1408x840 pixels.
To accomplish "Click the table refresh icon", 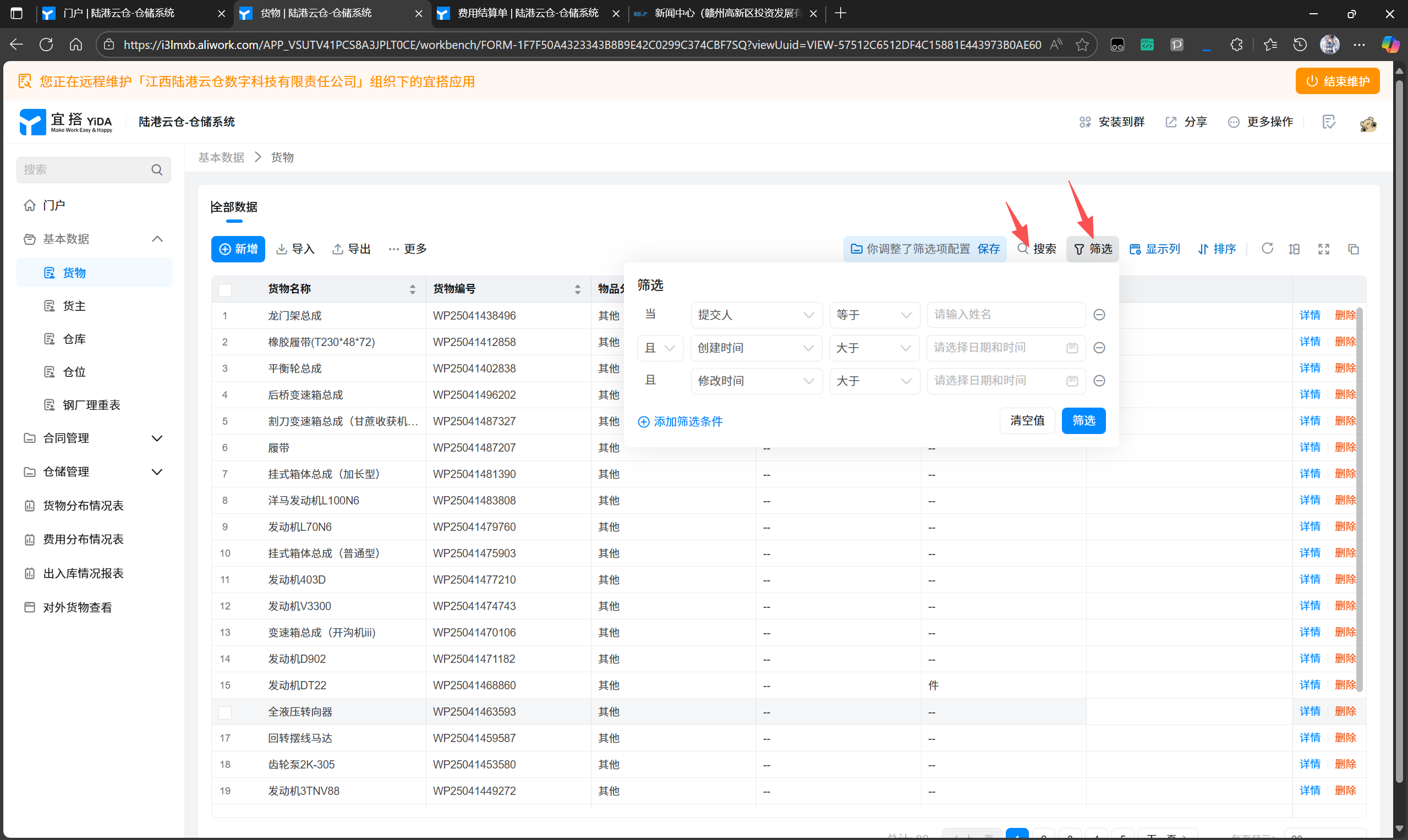I will (x=1267, y=249).
